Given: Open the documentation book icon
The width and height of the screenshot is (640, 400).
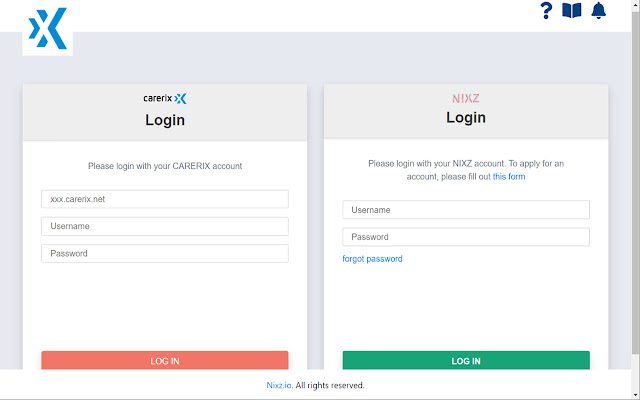Looking at the screenshot, I should 571,11.
